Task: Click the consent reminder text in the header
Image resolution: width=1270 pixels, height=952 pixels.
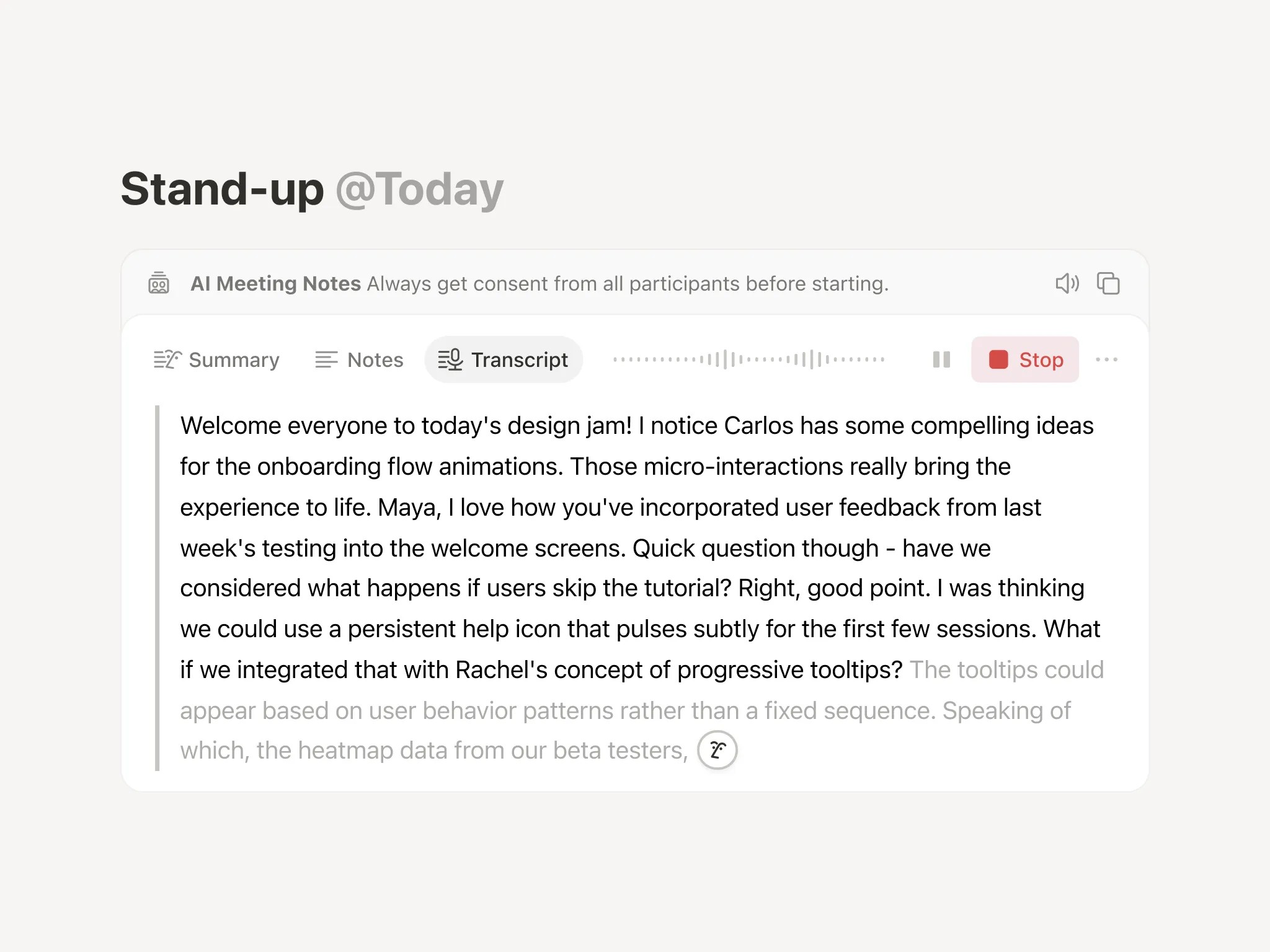Action: pos(628,283)
